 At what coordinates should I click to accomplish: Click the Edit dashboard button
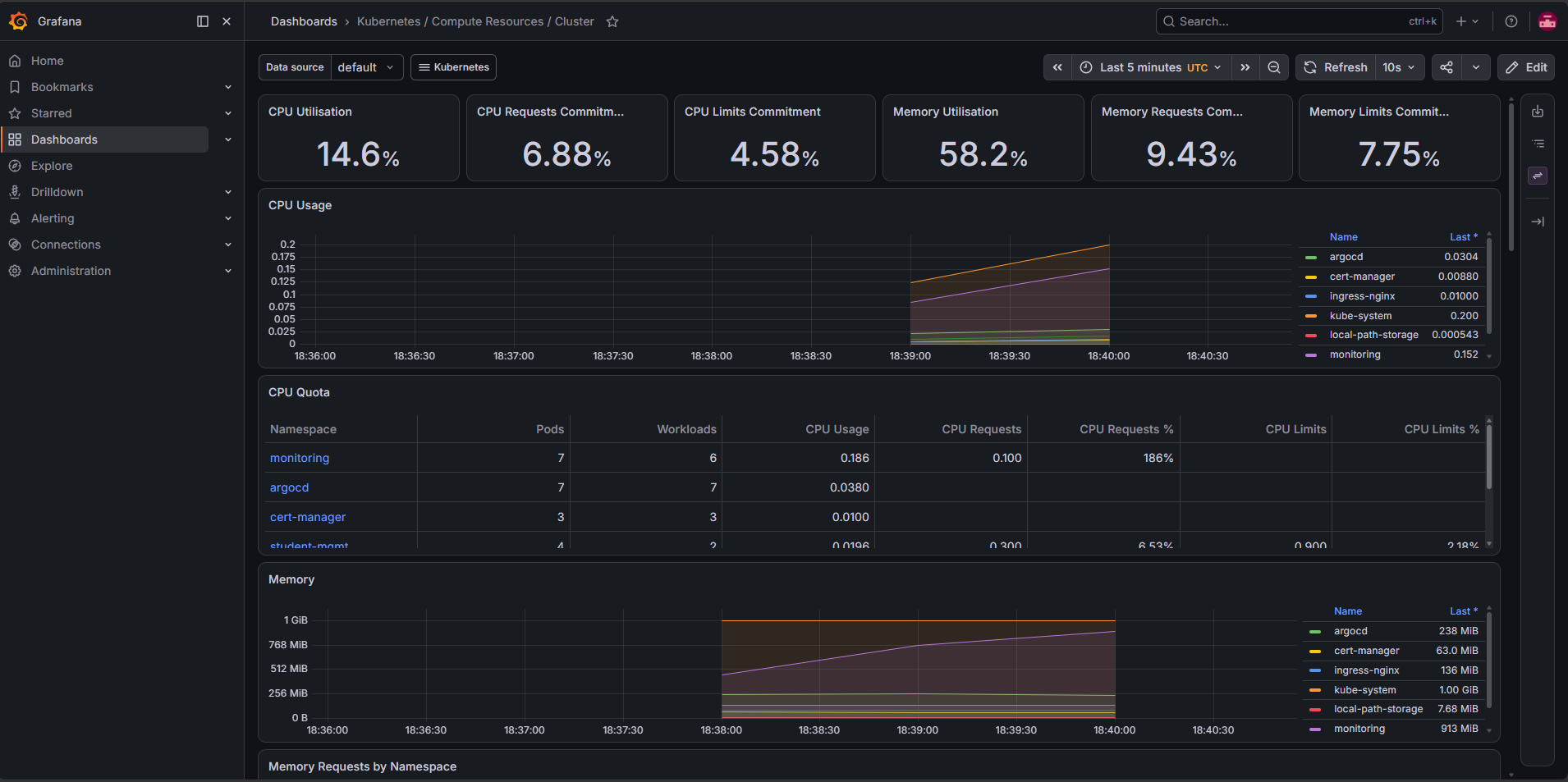[x=1526, y=67]
